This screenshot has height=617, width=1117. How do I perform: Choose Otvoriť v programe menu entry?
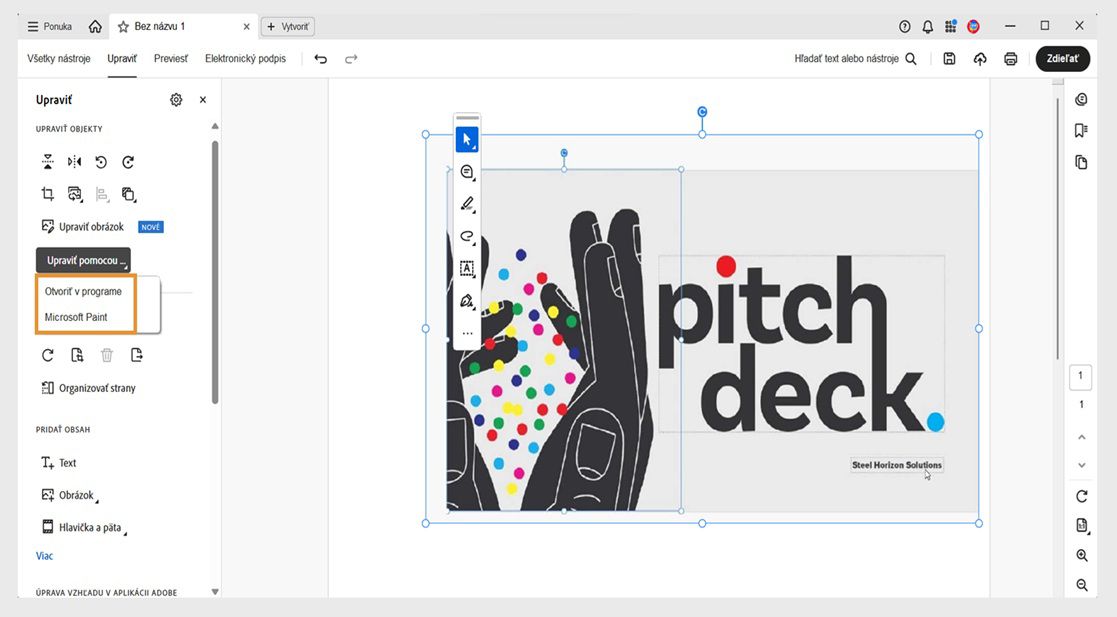83,291
